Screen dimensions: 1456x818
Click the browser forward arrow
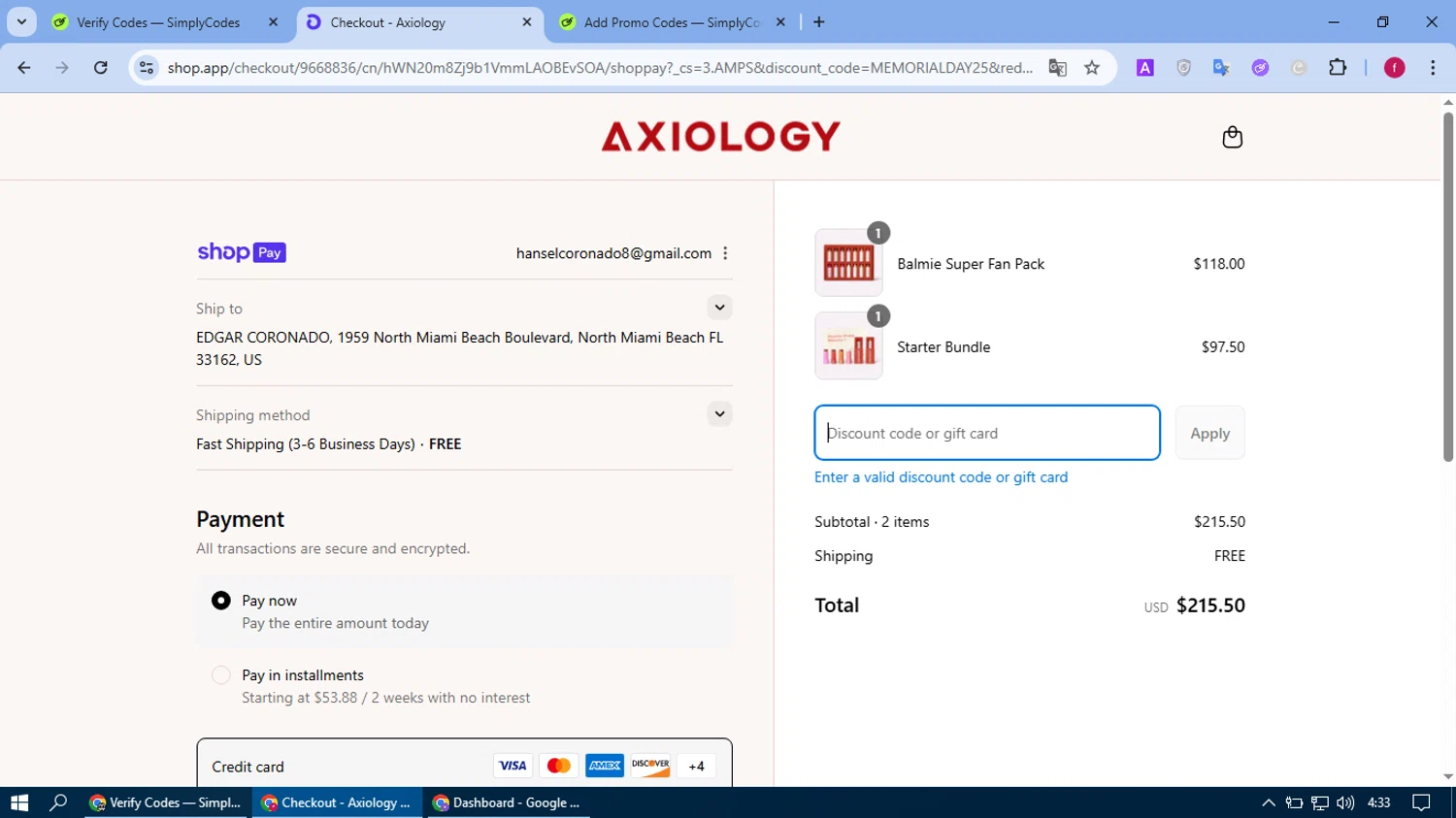pyautogui.click(x=62, y=67)
